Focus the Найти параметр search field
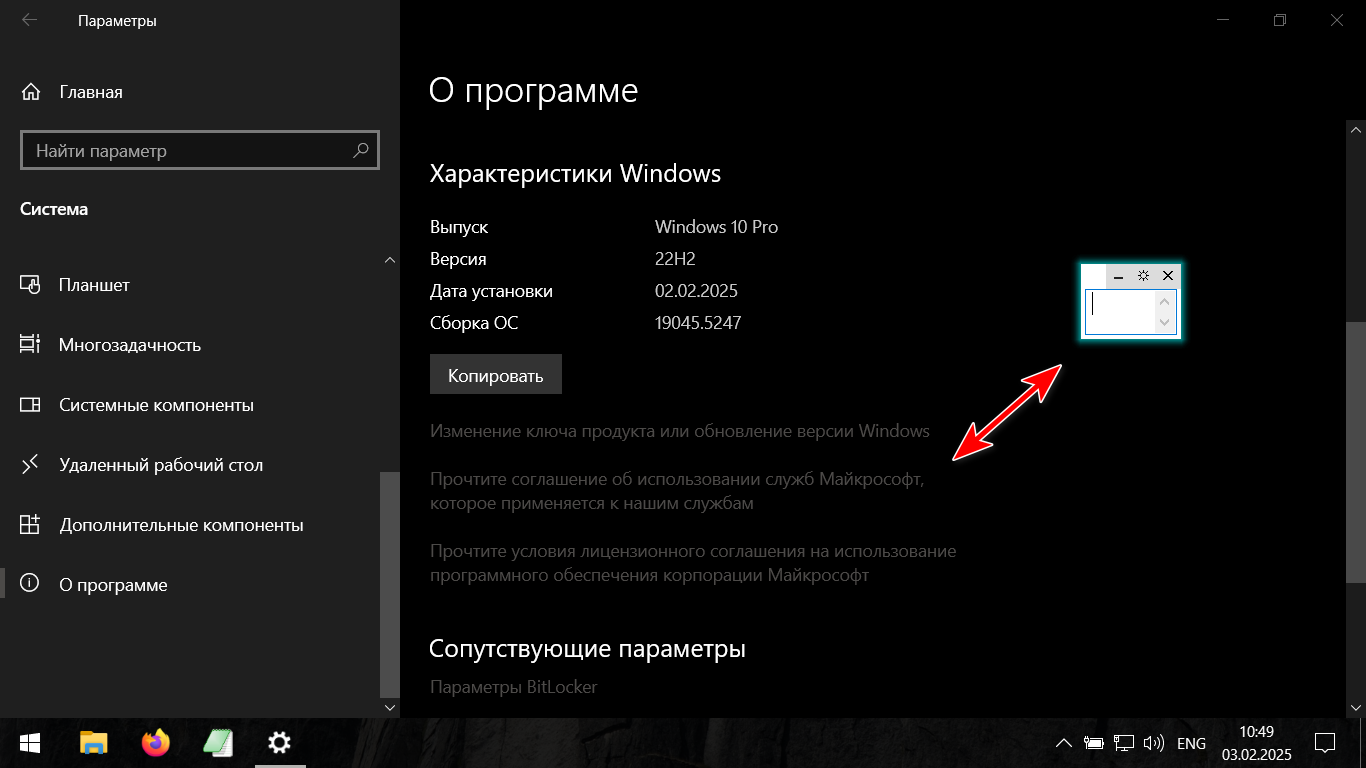This screenshot has width=1366, height=768. pos(200,151)
